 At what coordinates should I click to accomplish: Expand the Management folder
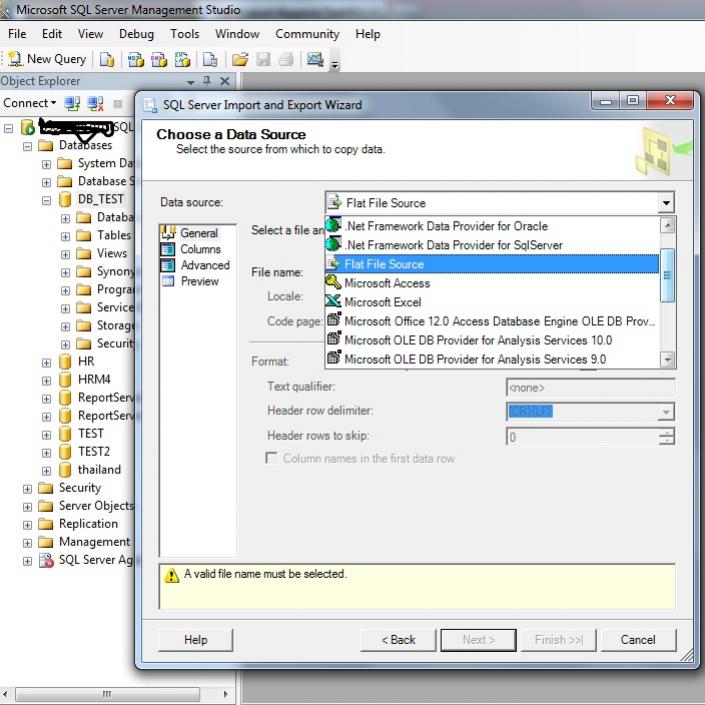(x=27, y=543)
